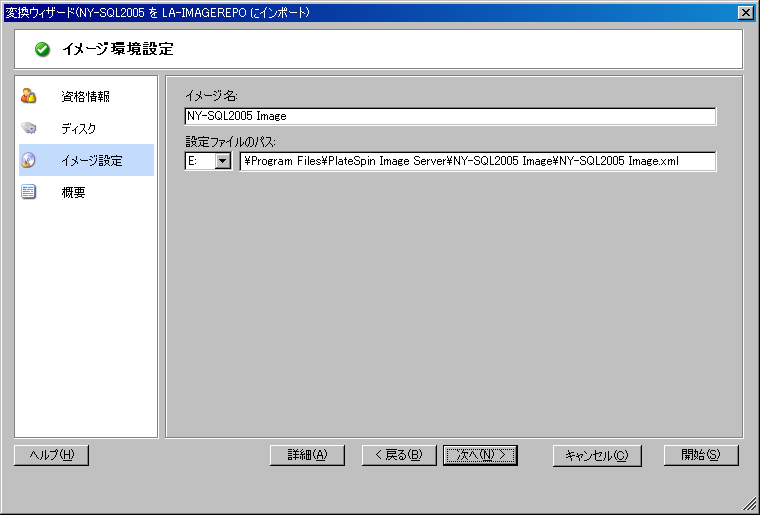Click the イメージ名: field label
This screenshot has width=760, height=515.
211,96
